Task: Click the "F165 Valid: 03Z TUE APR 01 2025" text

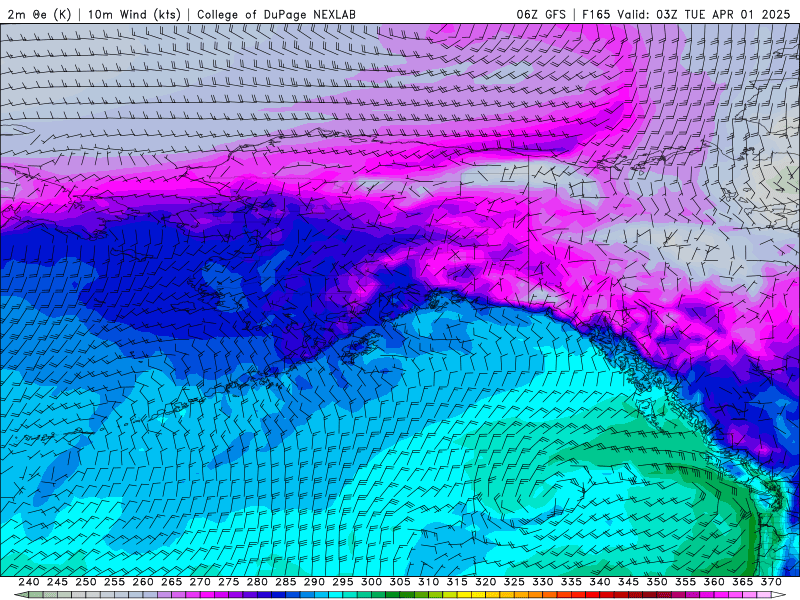Action: [x=686, y=14]
